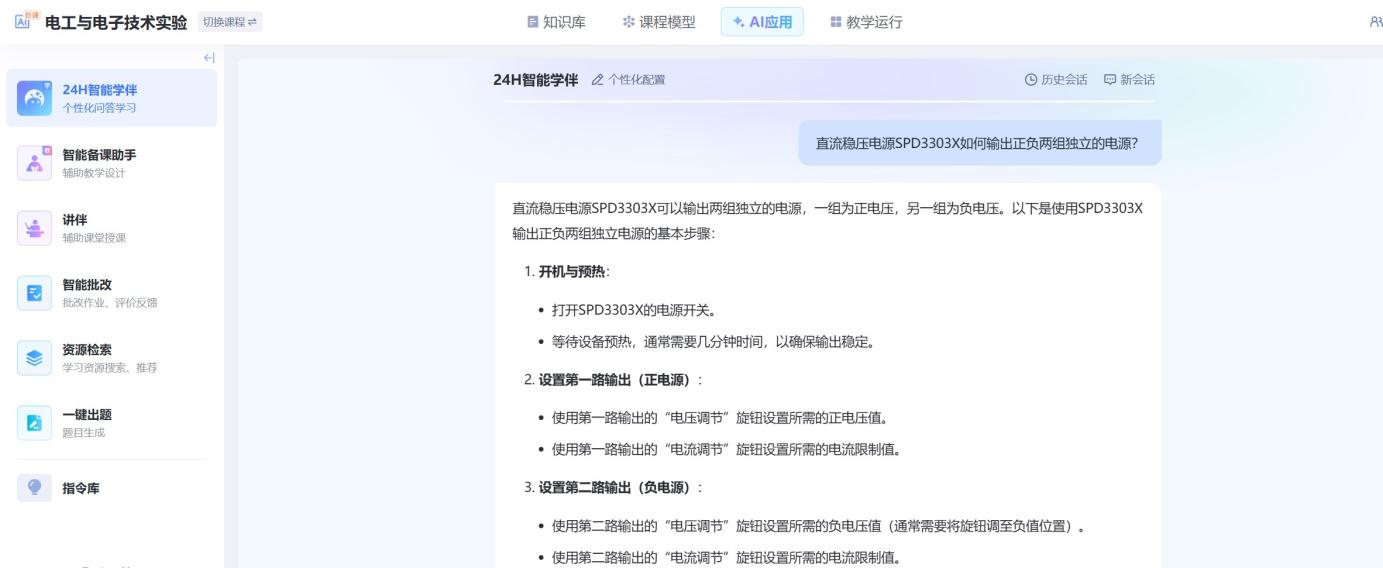Start a 新会话 new conversation
The height and width of the screenshot is (568, 1383).
pyautogui.click(x=1129, y=80)
